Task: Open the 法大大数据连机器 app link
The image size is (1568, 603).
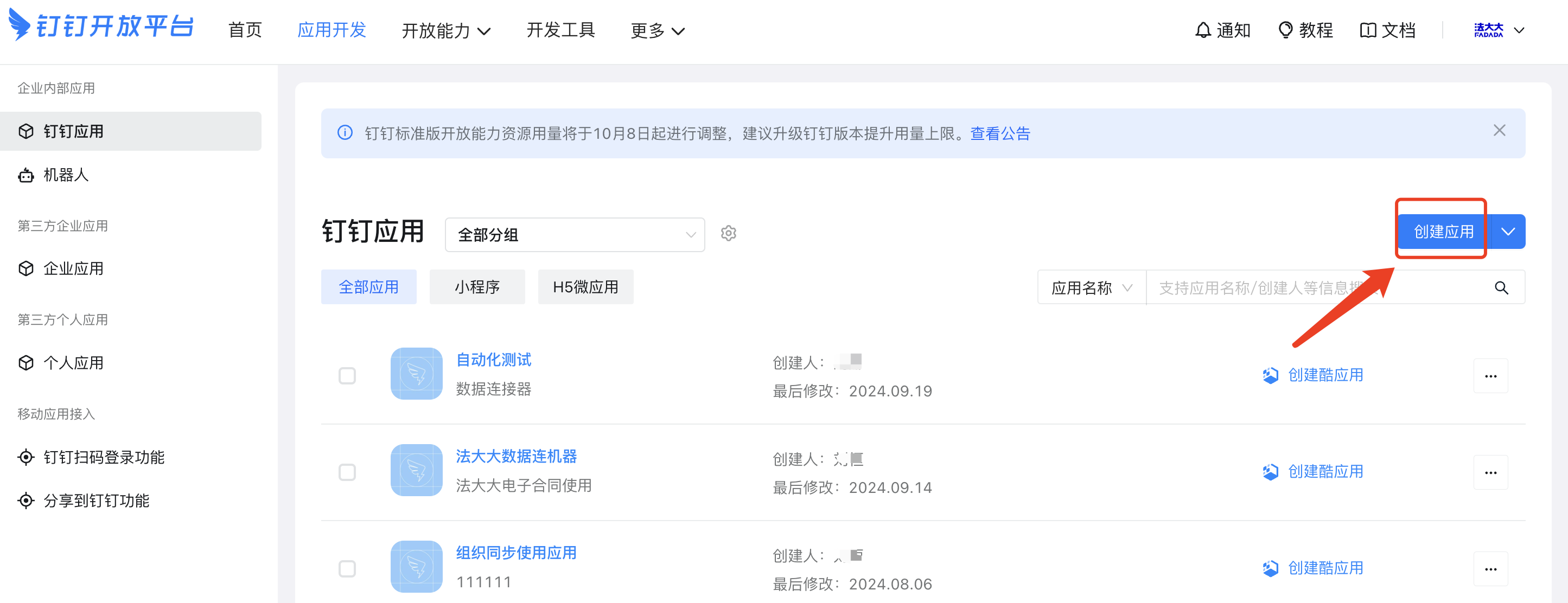Action: (516, 457)
